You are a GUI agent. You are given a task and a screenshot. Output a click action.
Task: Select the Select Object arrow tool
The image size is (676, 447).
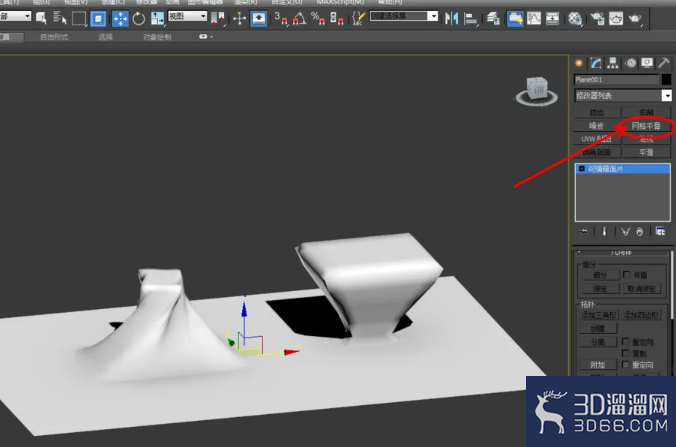pos(41,19)
